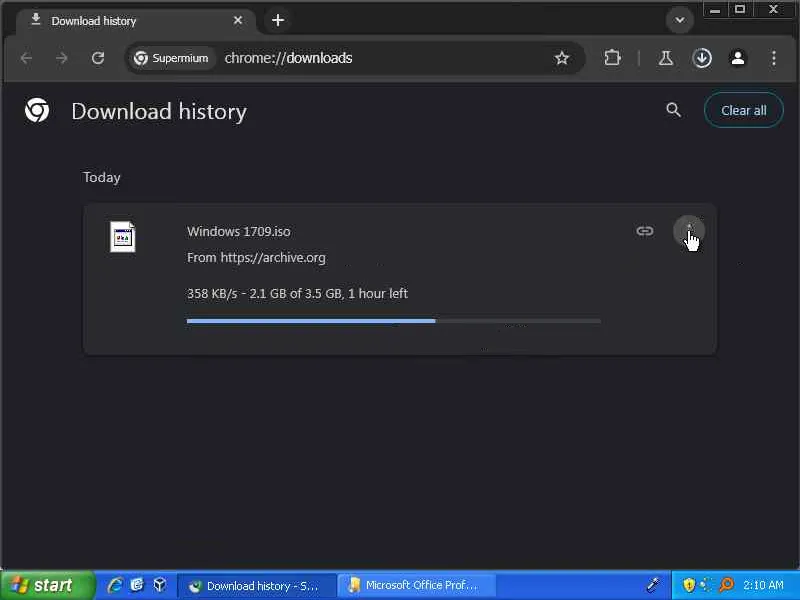The height and width of the screenshot is (600, 800).
Task: Click the cube icon in quick launch
Action: [x=160, y=585]
